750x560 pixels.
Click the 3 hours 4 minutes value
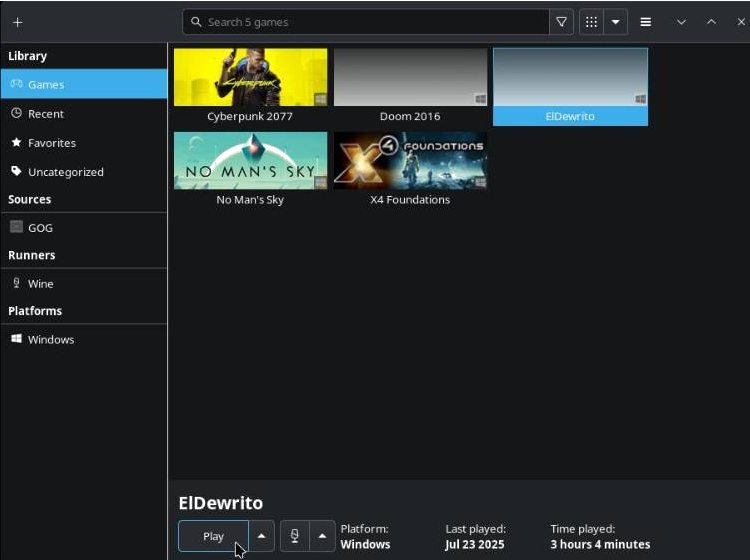[x=600, y=544]
